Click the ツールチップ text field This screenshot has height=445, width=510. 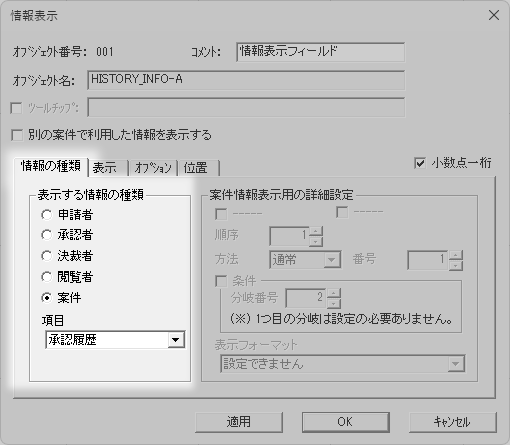246,107
